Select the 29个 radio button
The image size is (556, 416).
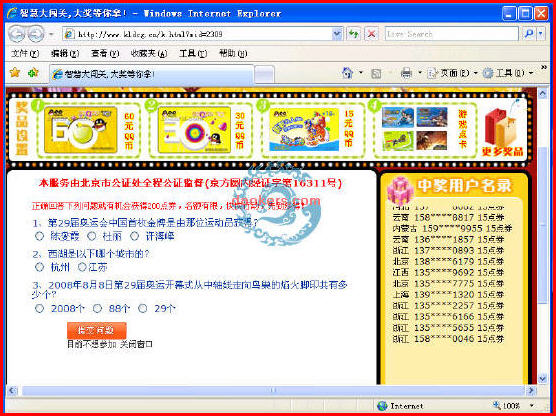pyautogui.click(x=143, y=308)
